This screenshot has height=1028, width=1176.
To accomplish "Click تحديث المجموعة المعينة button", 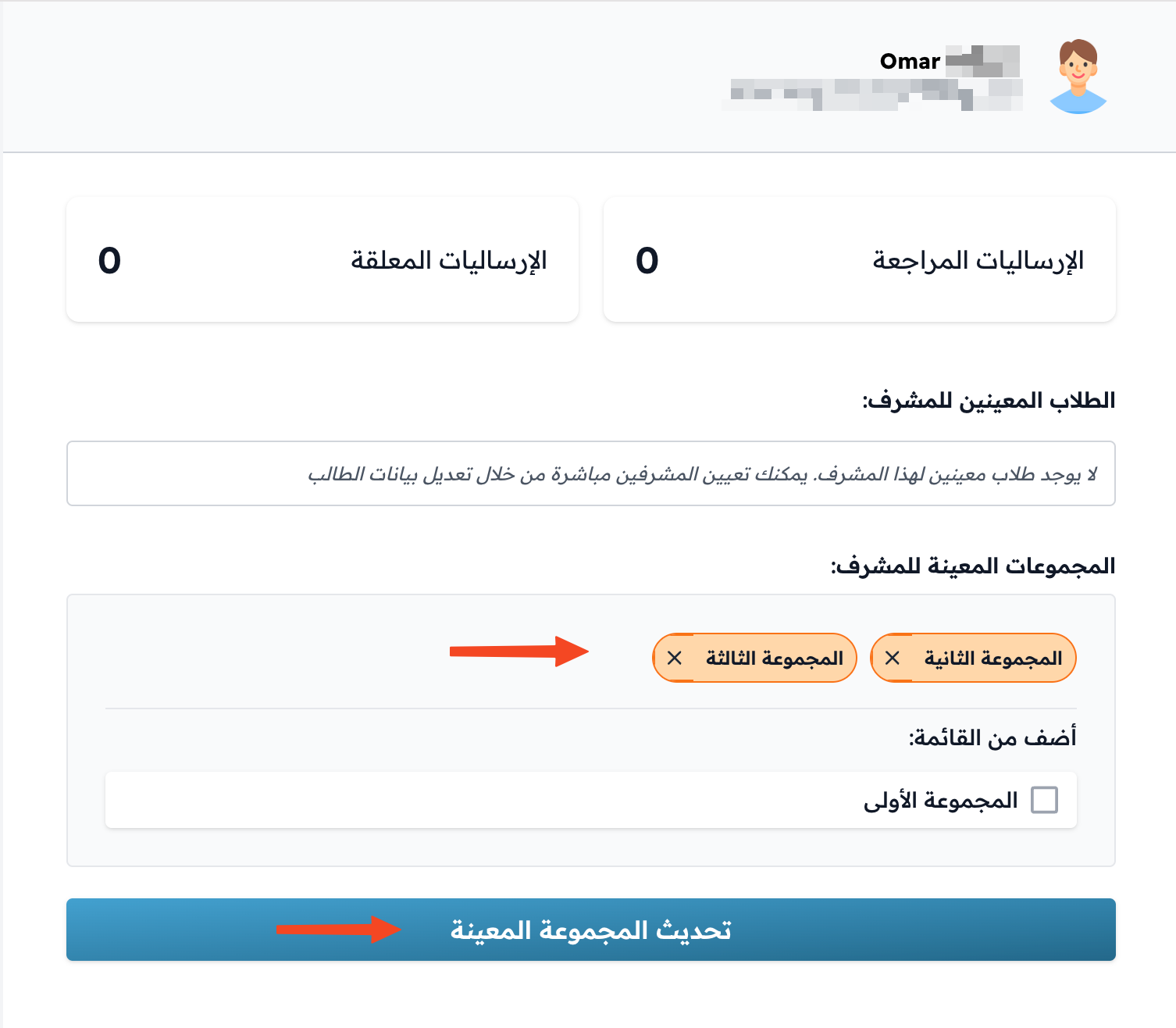I will (591, 930).
